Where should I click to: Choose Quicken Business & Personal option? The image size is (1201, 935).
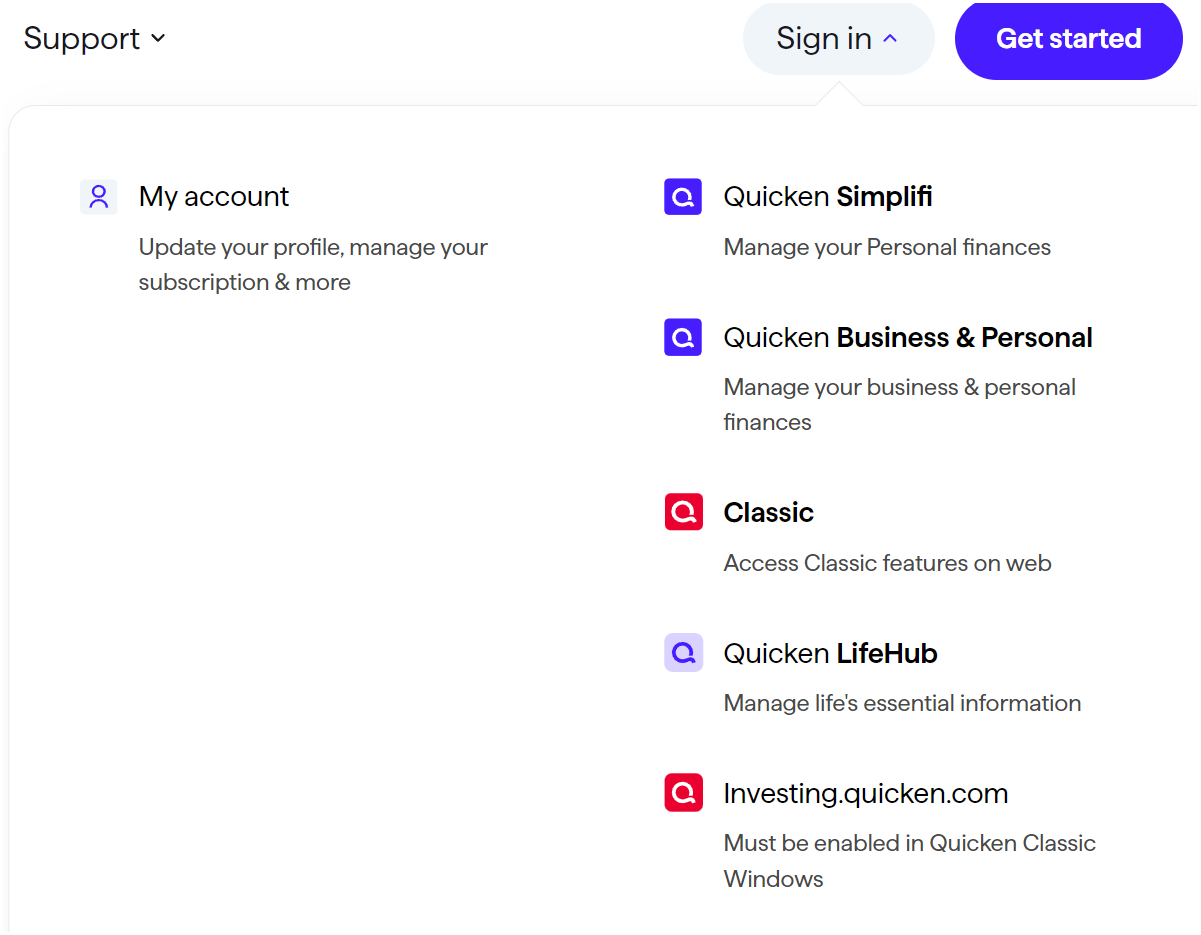pos(908,337)
